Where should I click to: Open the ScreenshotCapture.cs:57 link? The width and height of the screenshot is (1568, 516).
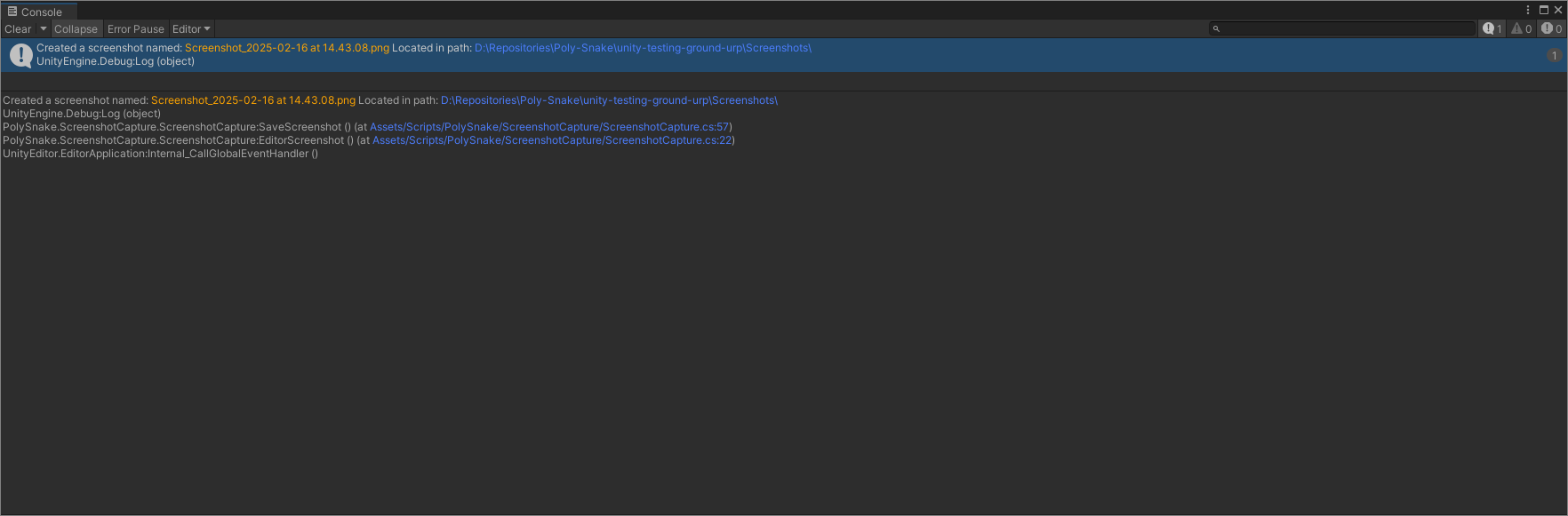coord(549,127)
